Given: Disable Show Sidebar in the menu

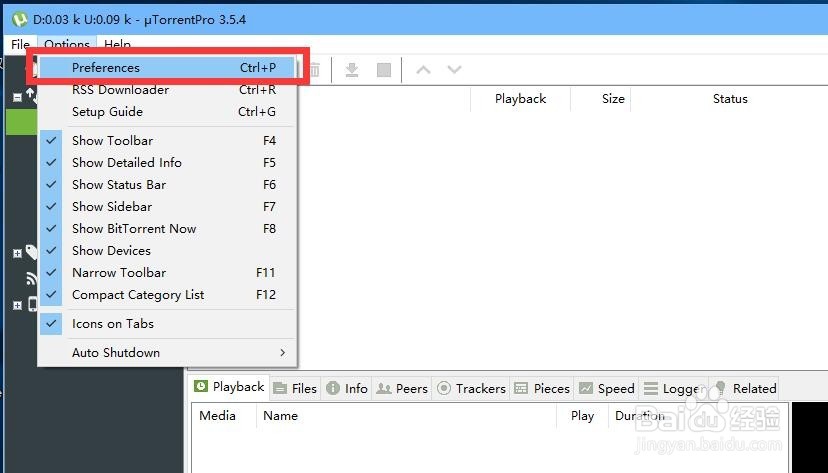Looking at the screenshot, I should [x=168, y=206].
